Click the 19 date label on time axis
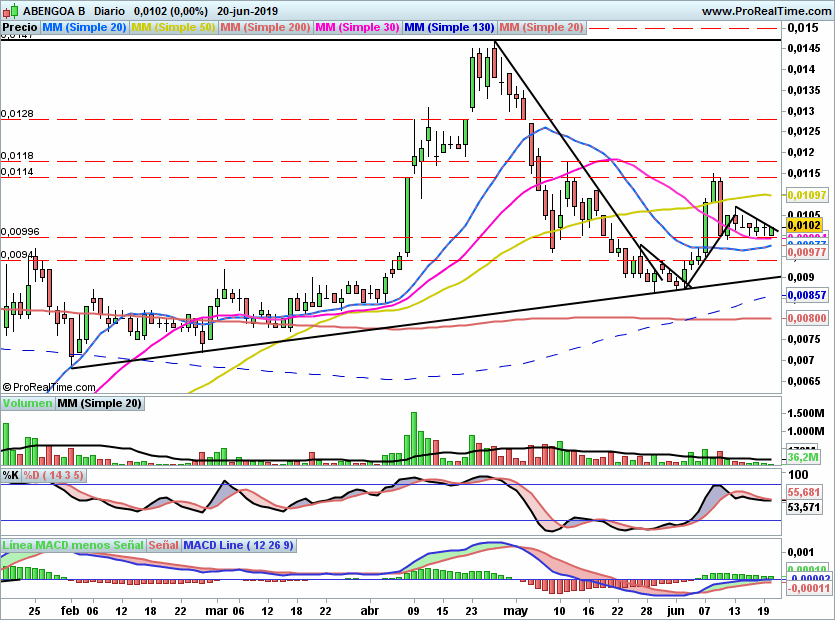The height and width of the screenshot is (620, 835). click(763, 610)
